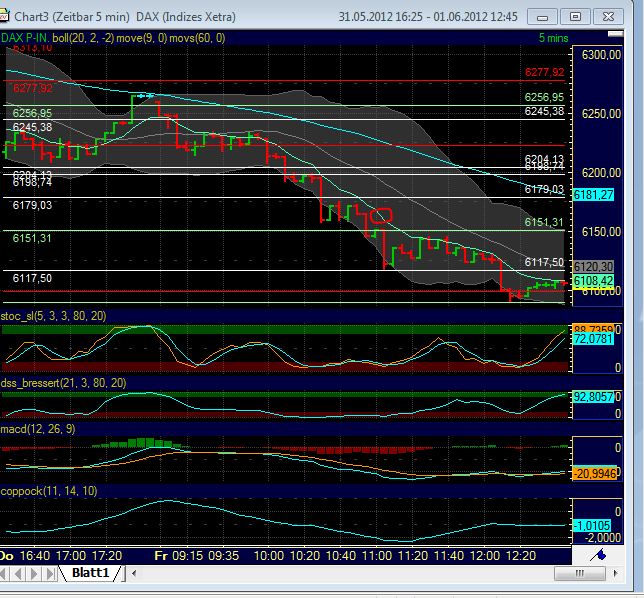Click the gray 6120,30 price marker
Screen dimensions: 644x598
pyautogui.click(x=593, y=267)
